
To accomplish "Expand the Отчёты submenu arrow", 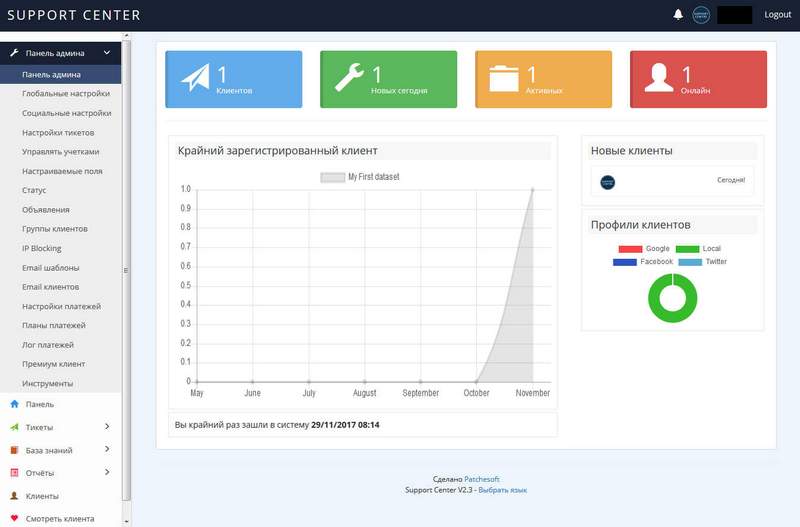I will tap(107, 472).
